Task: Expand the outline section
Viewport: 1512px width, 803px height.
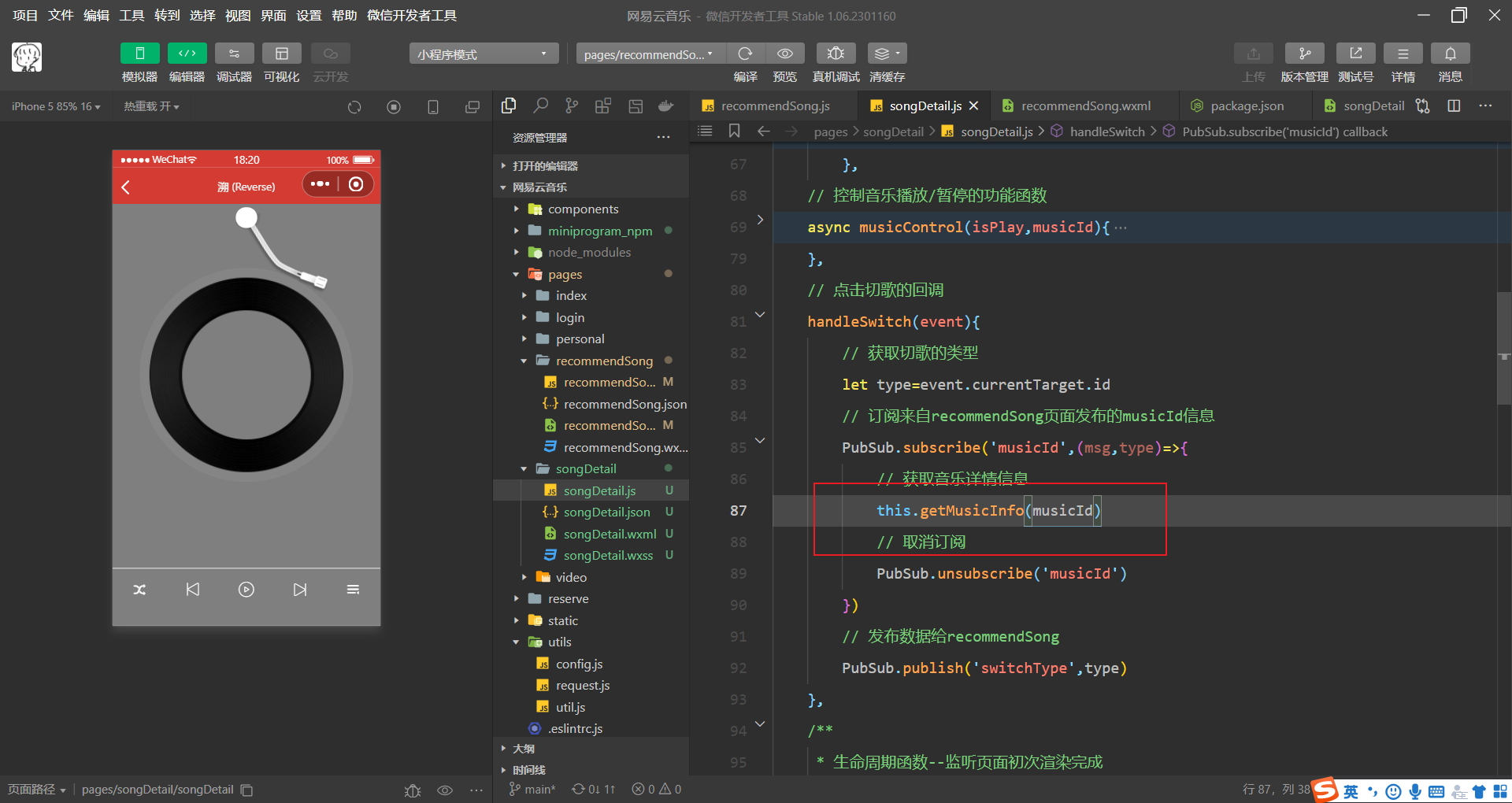Action: pyautogui.click(x=591, y=749)
